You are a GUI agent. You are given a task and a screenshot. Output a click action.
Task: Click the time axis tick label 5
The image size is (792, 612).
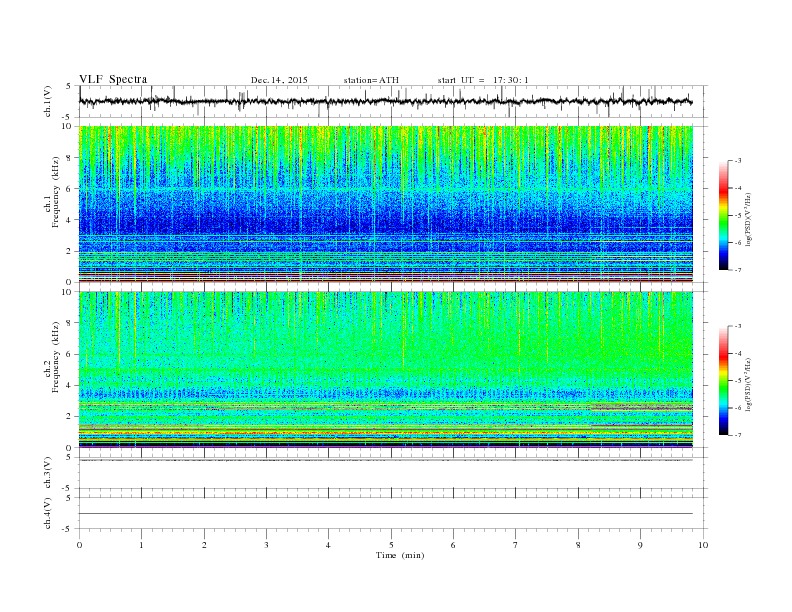click(391, 545)
